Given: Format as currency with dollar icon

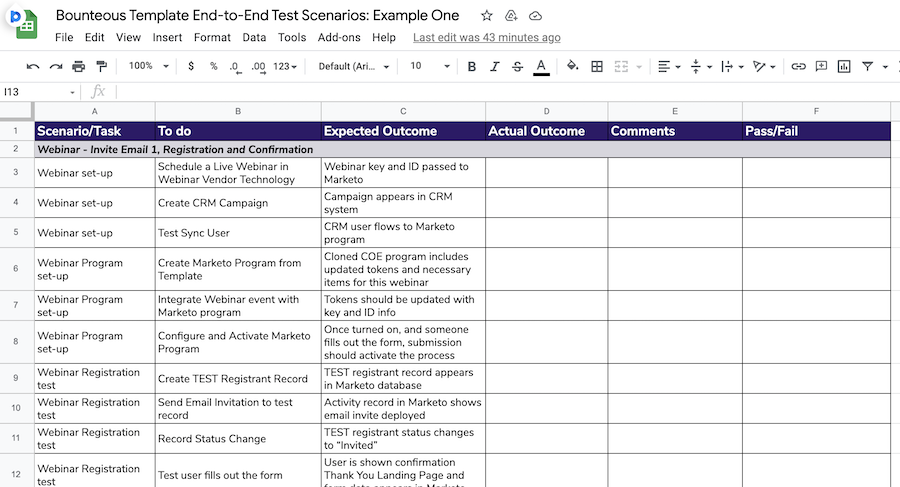Looking at the screenshot, I should coord(191,66).
